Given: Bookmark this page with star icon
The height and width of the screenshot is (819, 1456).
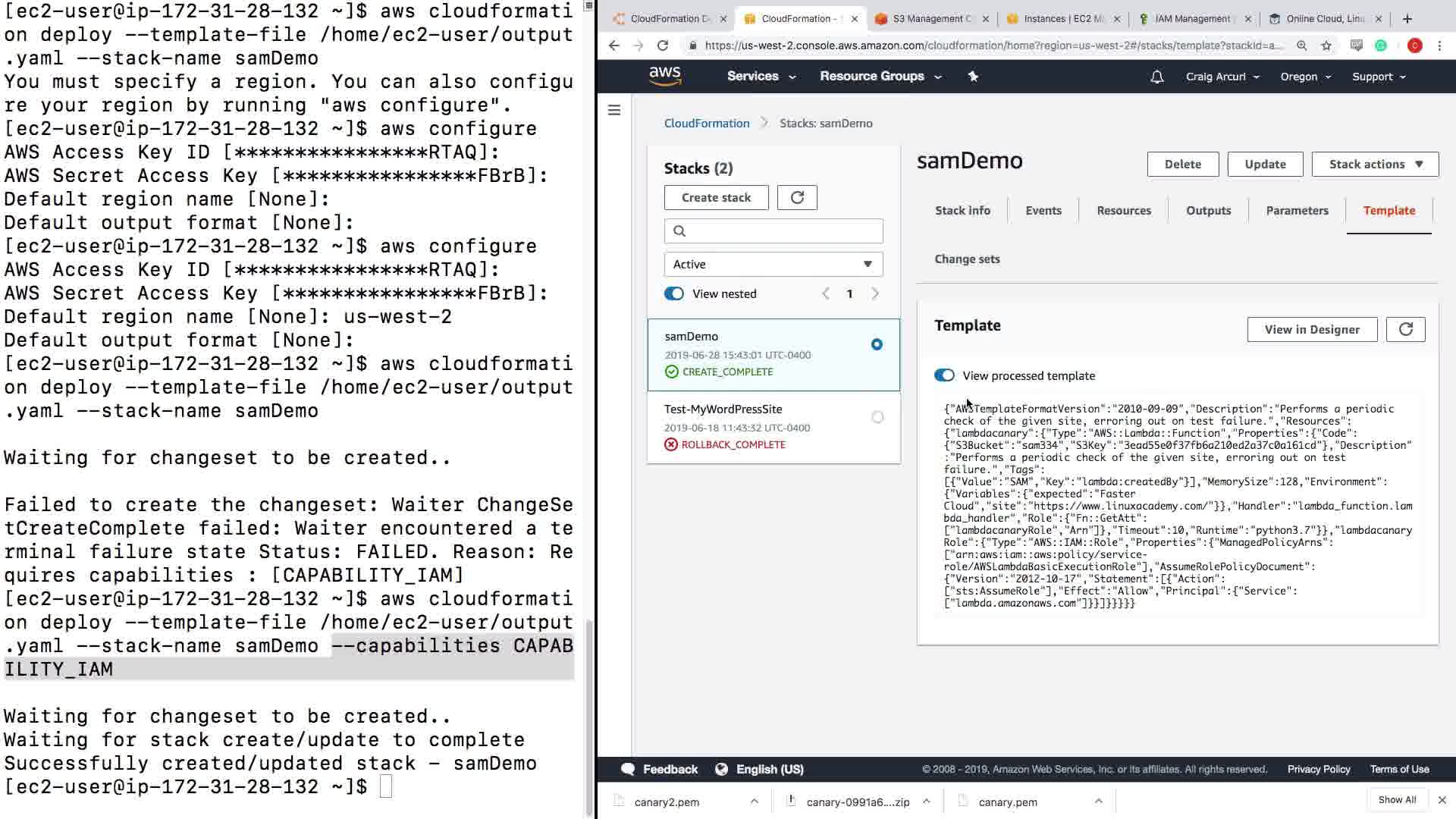Looking at the screenshot, I should [1326, 45].
